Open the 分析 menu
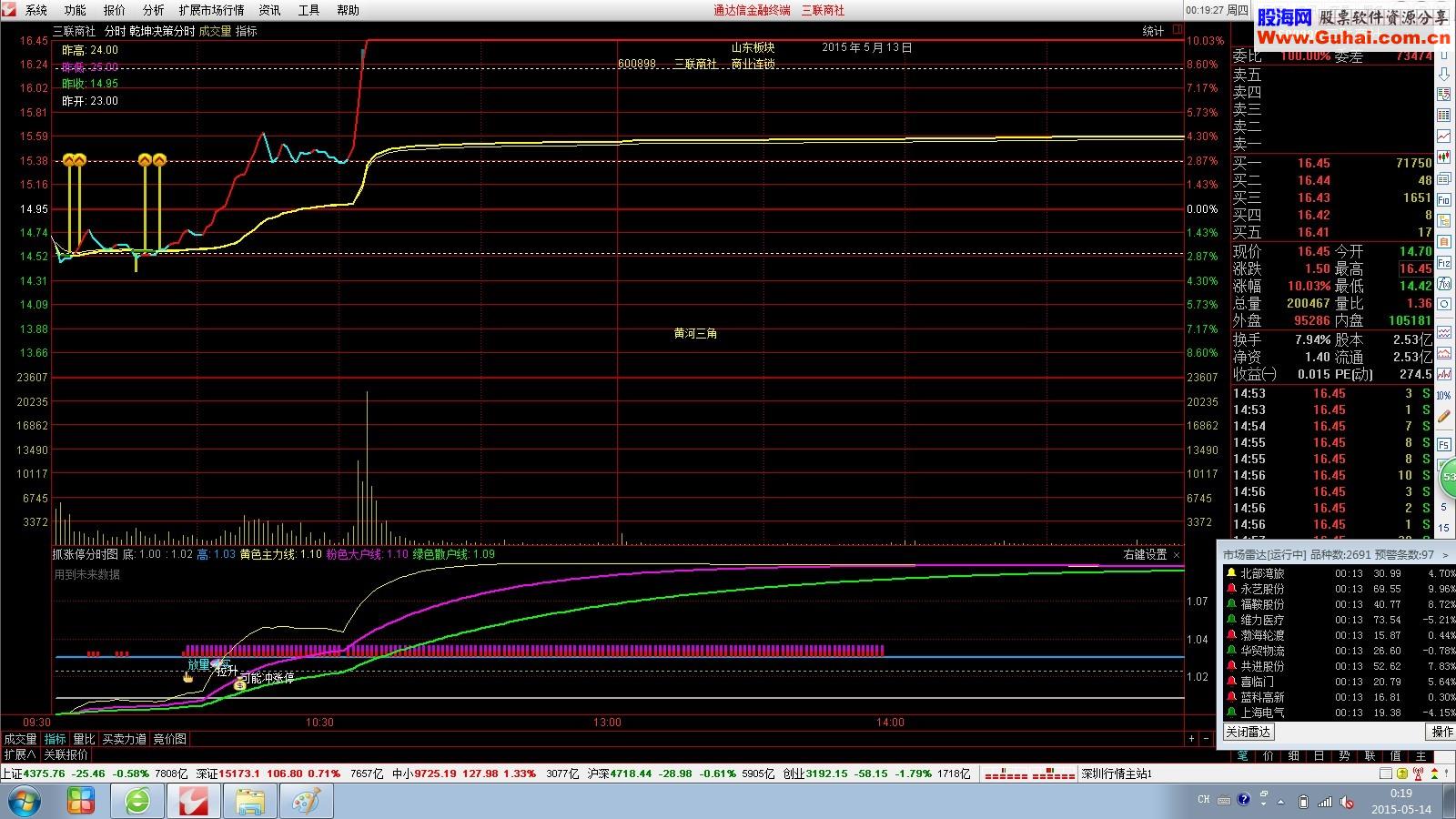The width and height of the screenshot is (1456, 819). tap(154, 10)
